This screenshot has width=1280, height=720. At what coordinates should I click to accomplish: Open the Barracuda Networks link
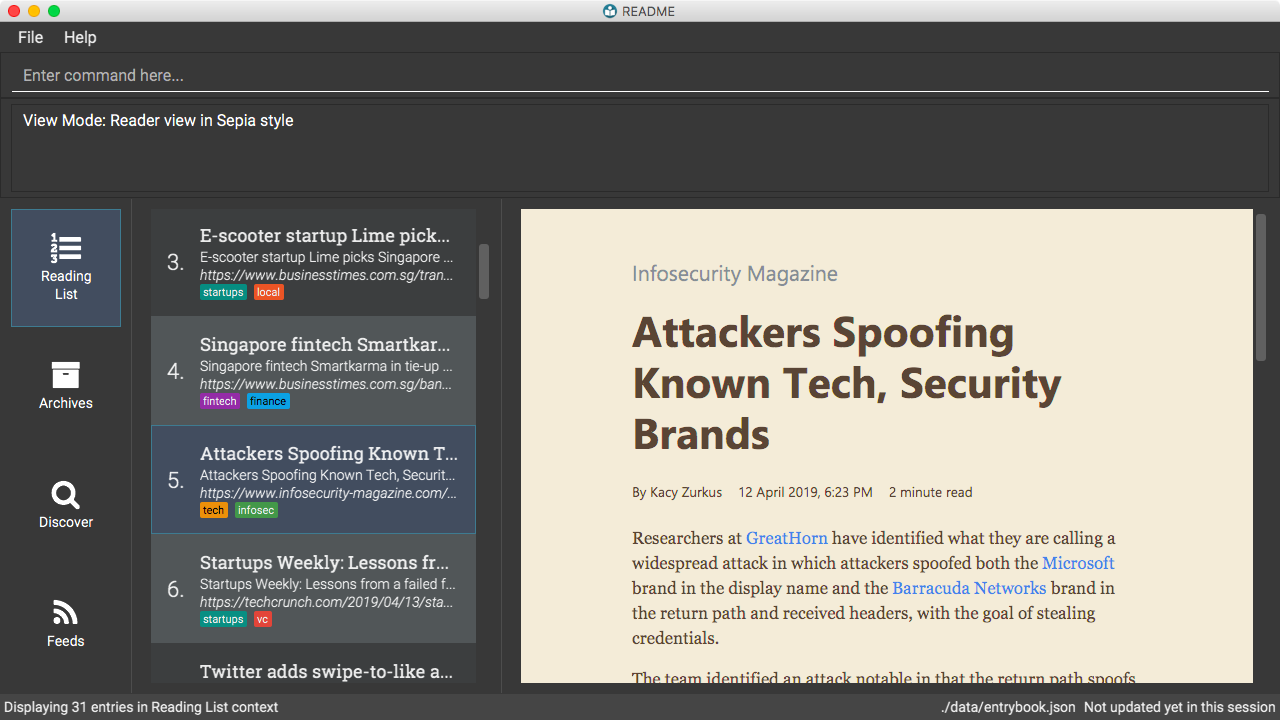click(969, 588)
